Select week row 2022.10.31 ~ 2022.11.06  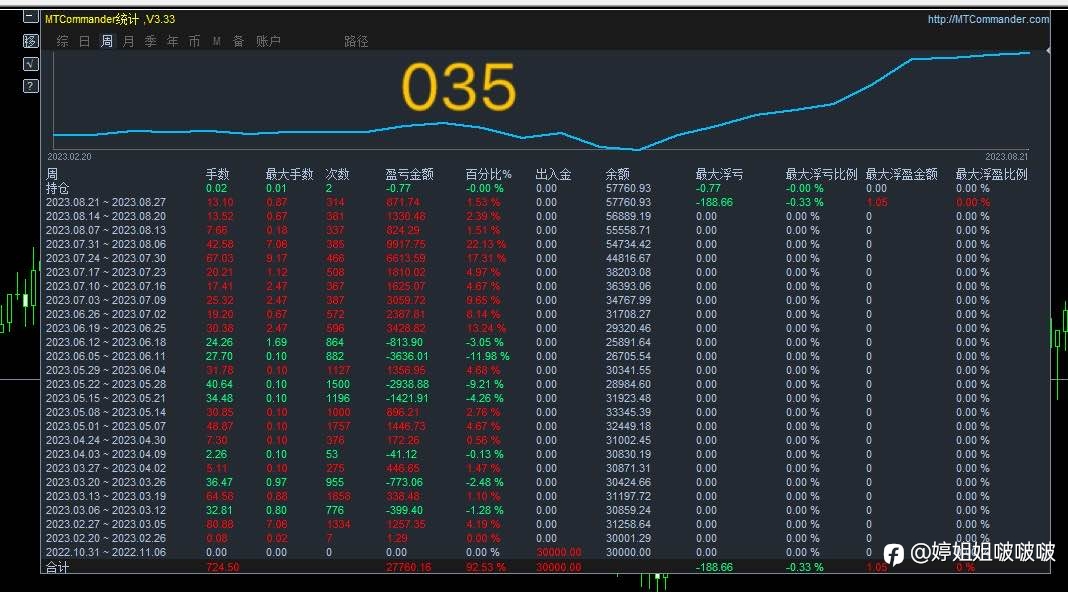(x=106, y=552)
